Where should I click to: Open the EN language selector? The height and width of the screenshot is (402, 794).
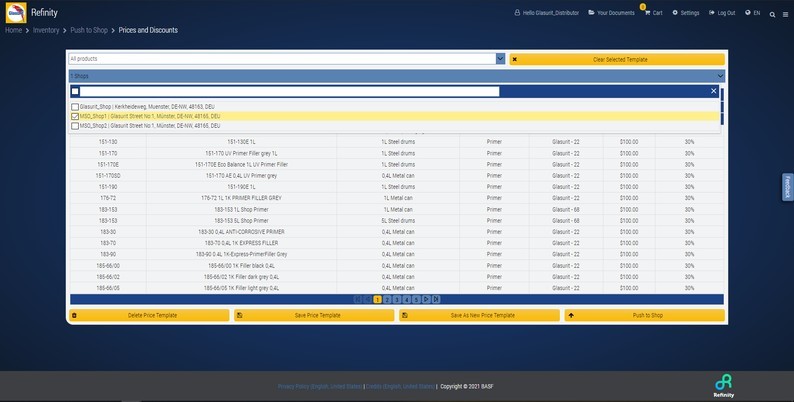point(752,13)
